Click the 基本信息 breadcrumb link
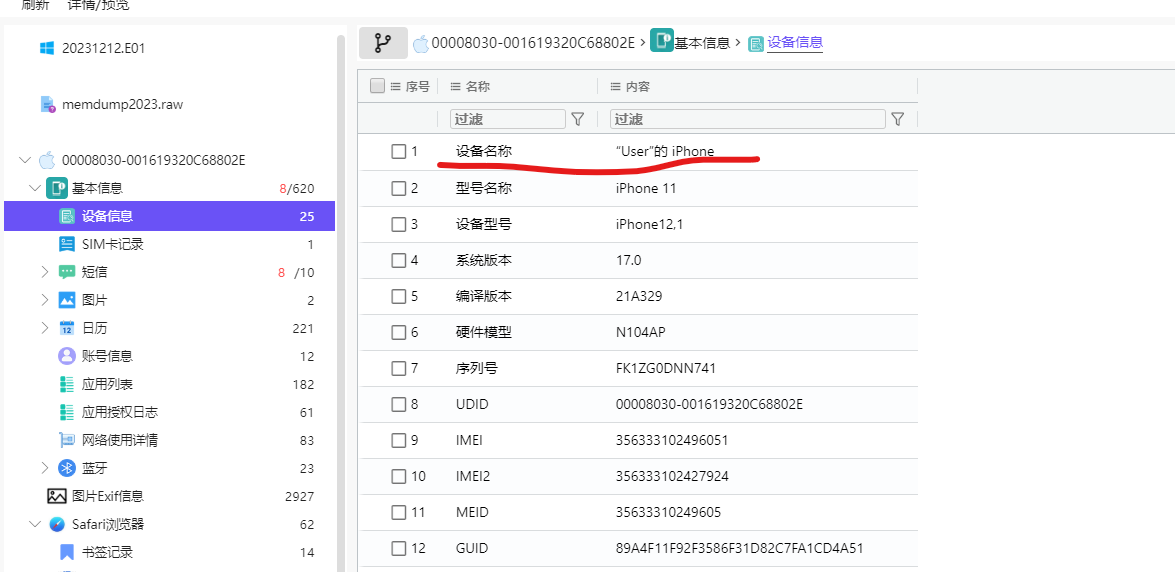The height and width of the screenshot is (572, 1175). pyautogui.click(x=702, y=43)
